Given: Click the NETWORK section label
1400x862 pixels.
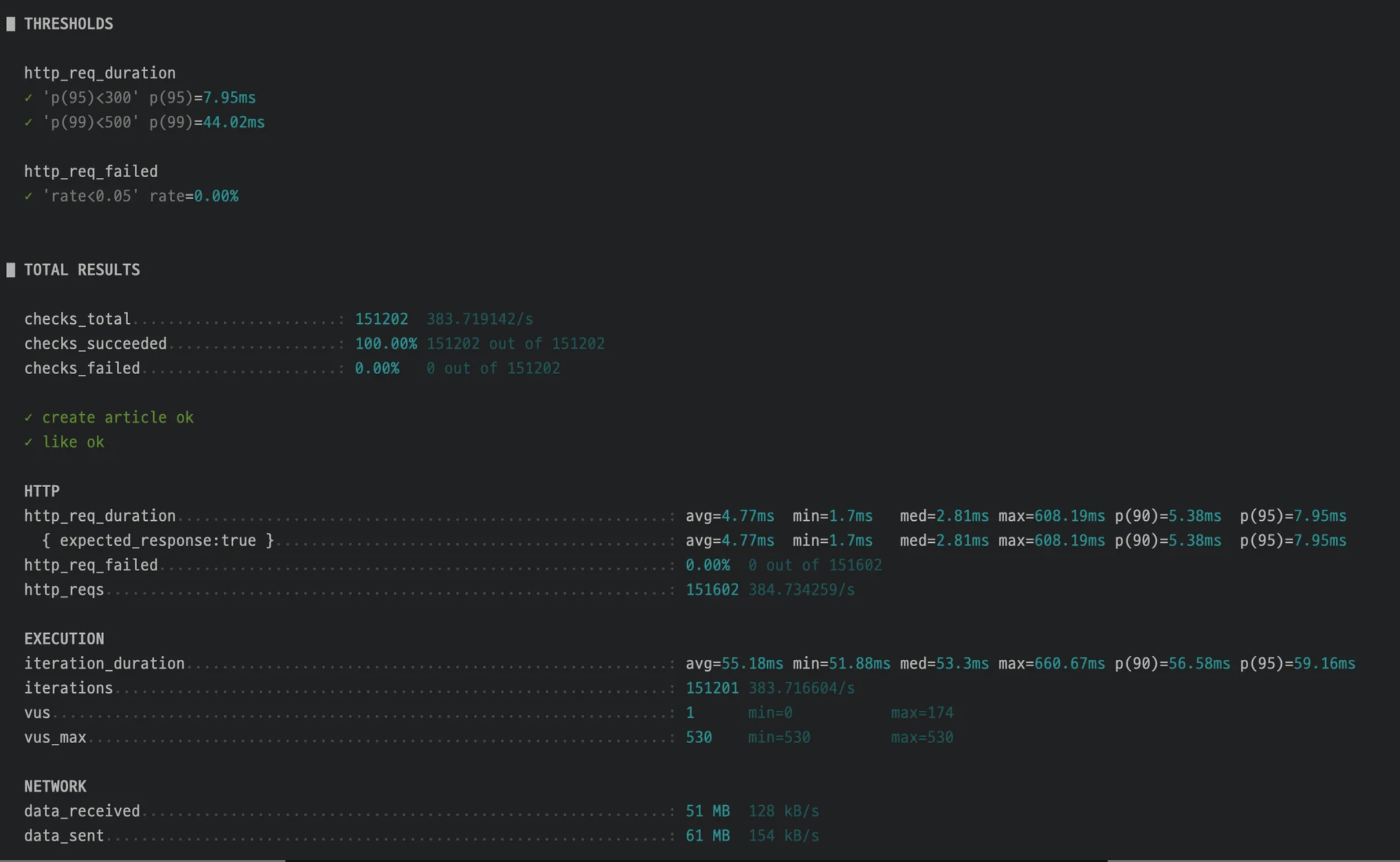Looking at the screenshot, I should click(x=55, y=787).
